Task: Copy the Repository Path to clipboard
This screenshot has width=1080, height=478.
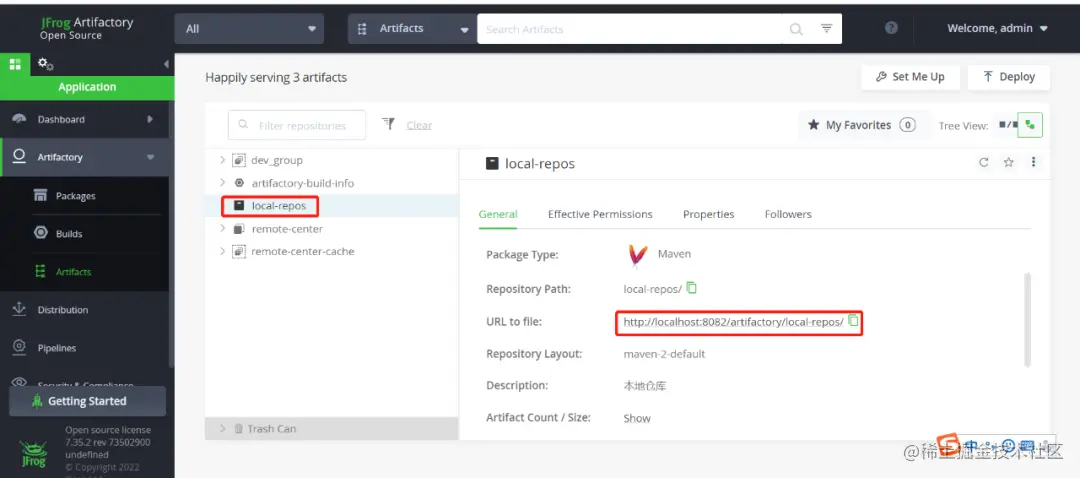Action: click(692, 288)
